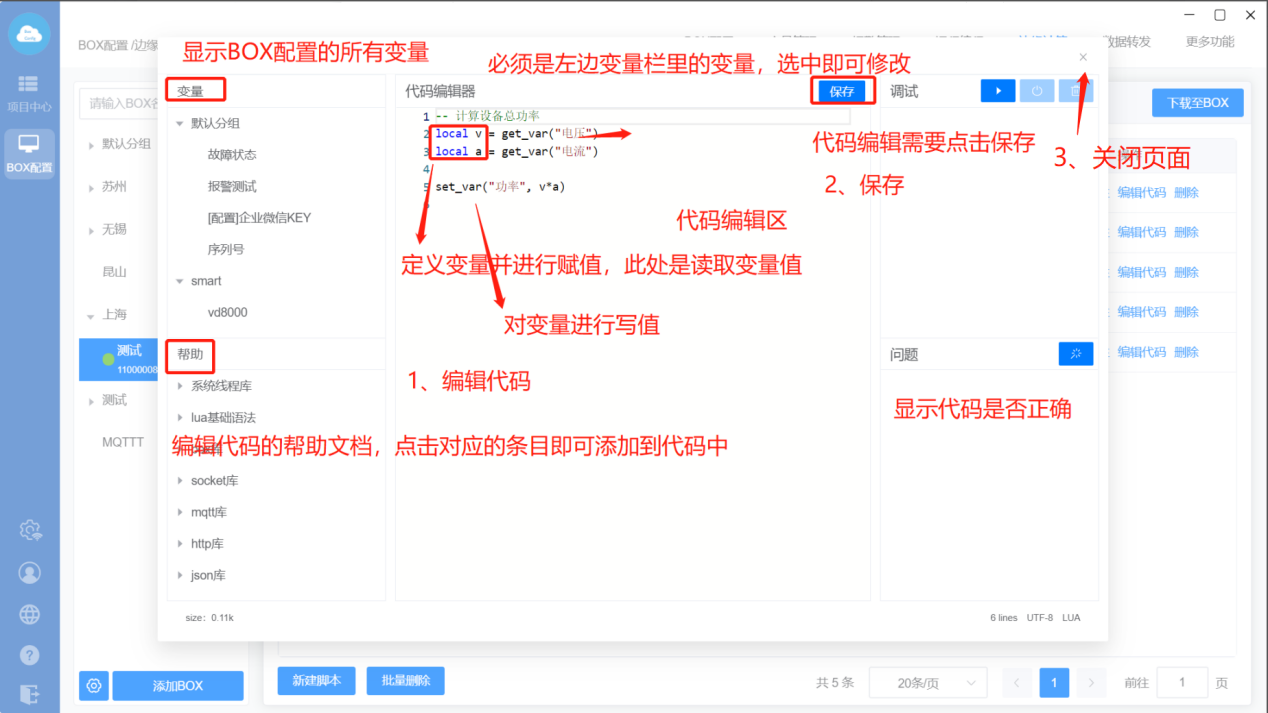This screenshot has height=713, width=1268.
Task: Collapse the smart variable group
Action: coord(180,281)
